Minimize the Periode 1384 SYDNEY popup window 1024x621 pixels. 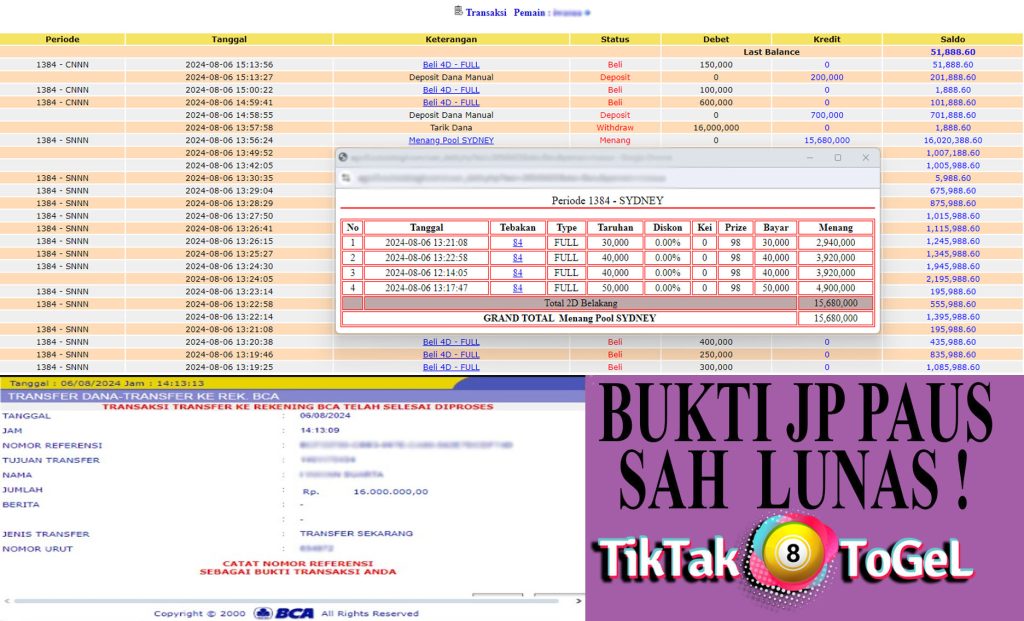810,157
